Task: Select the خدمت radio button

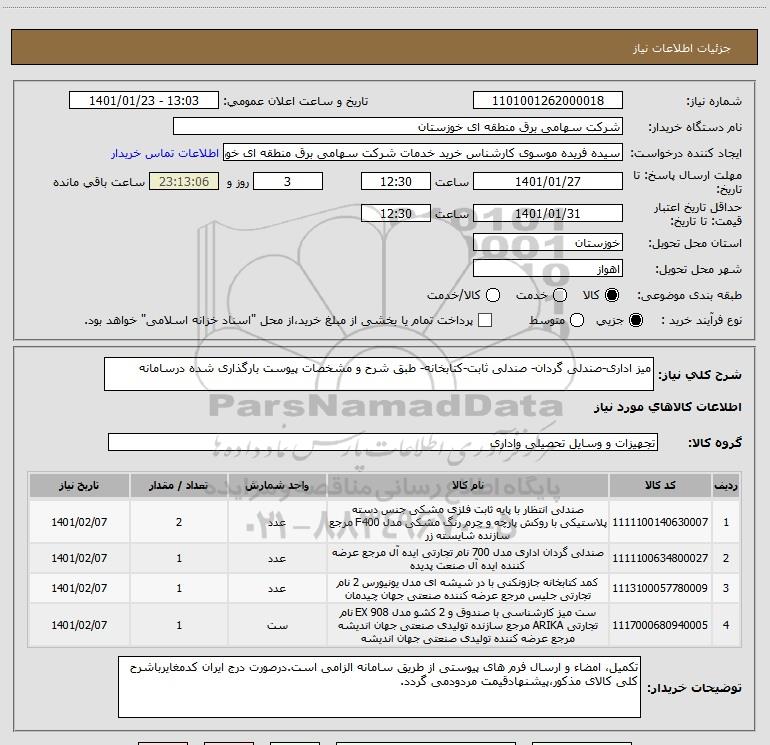Action: tap(559, 295)
